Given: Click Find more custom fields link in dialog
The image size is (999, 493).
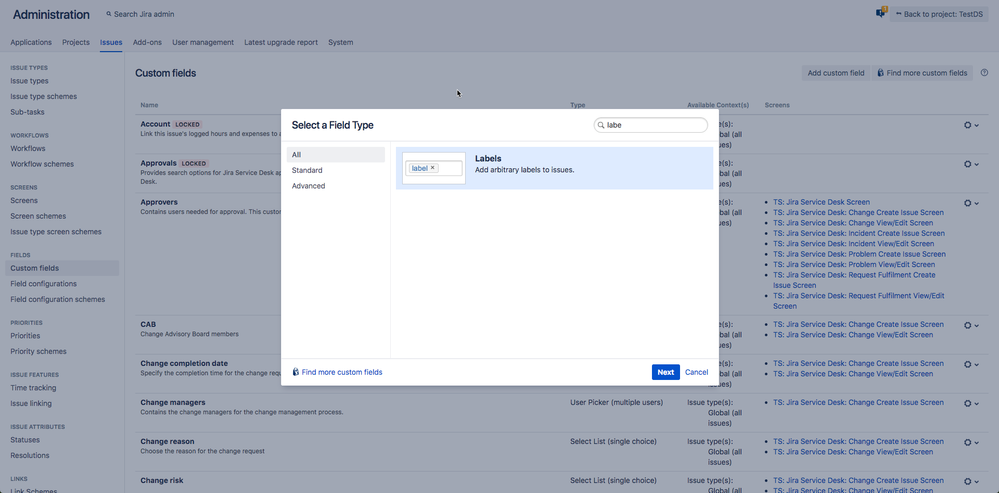Looking at the screenshot, I should point(342,372).
